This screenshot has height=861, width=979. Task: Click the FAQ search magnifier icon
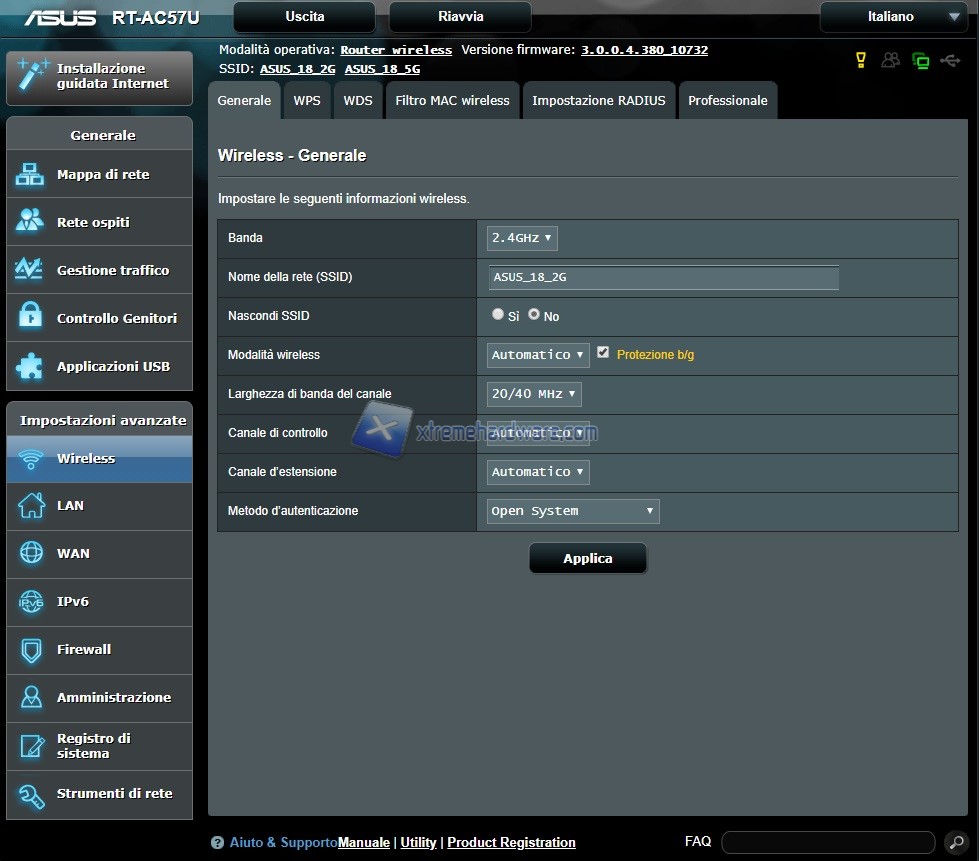coord(955,842)
